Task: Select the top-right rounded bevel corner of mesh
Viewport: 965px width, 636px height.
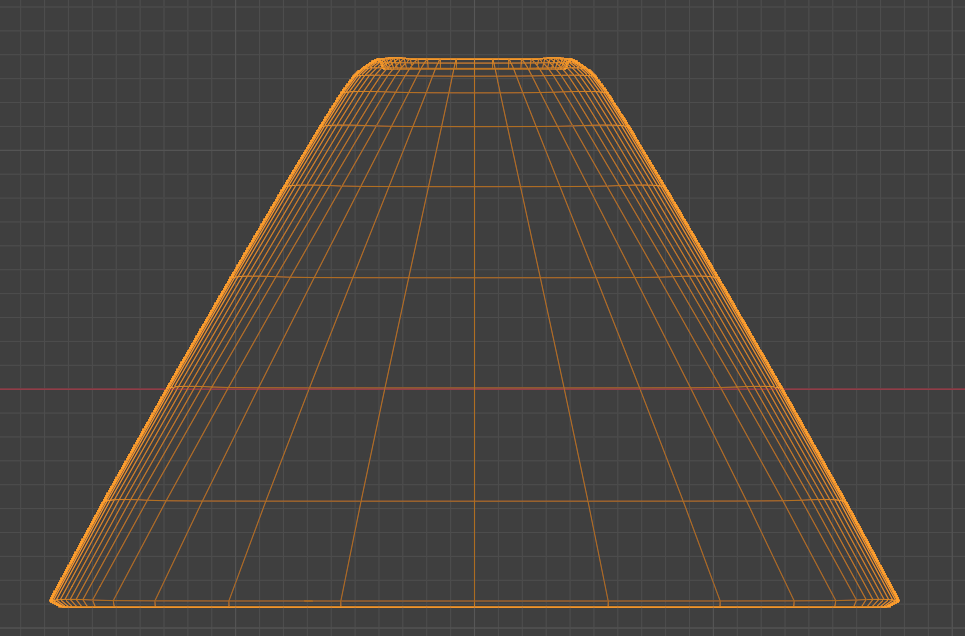Action: point(586,69)
